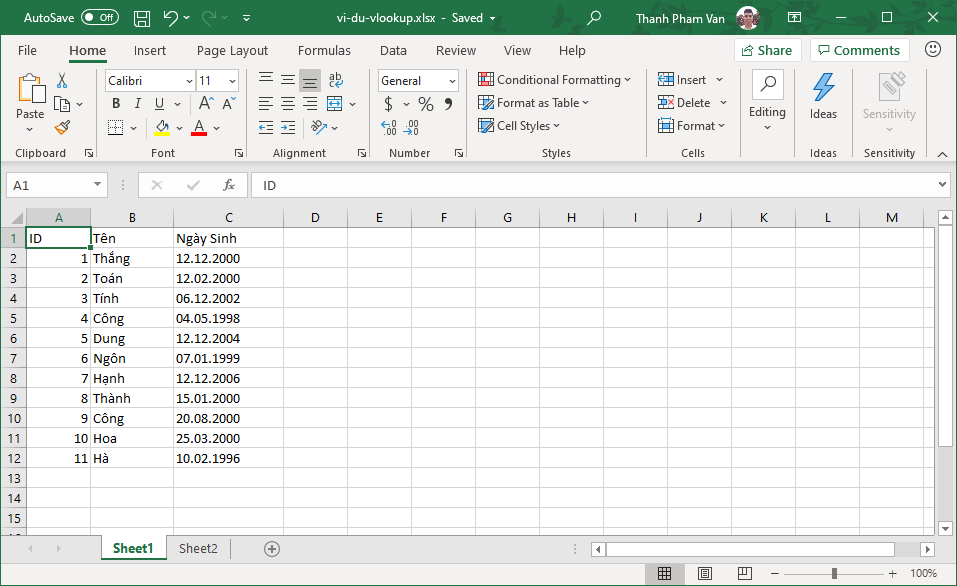Click Cell Styles button

518,126
